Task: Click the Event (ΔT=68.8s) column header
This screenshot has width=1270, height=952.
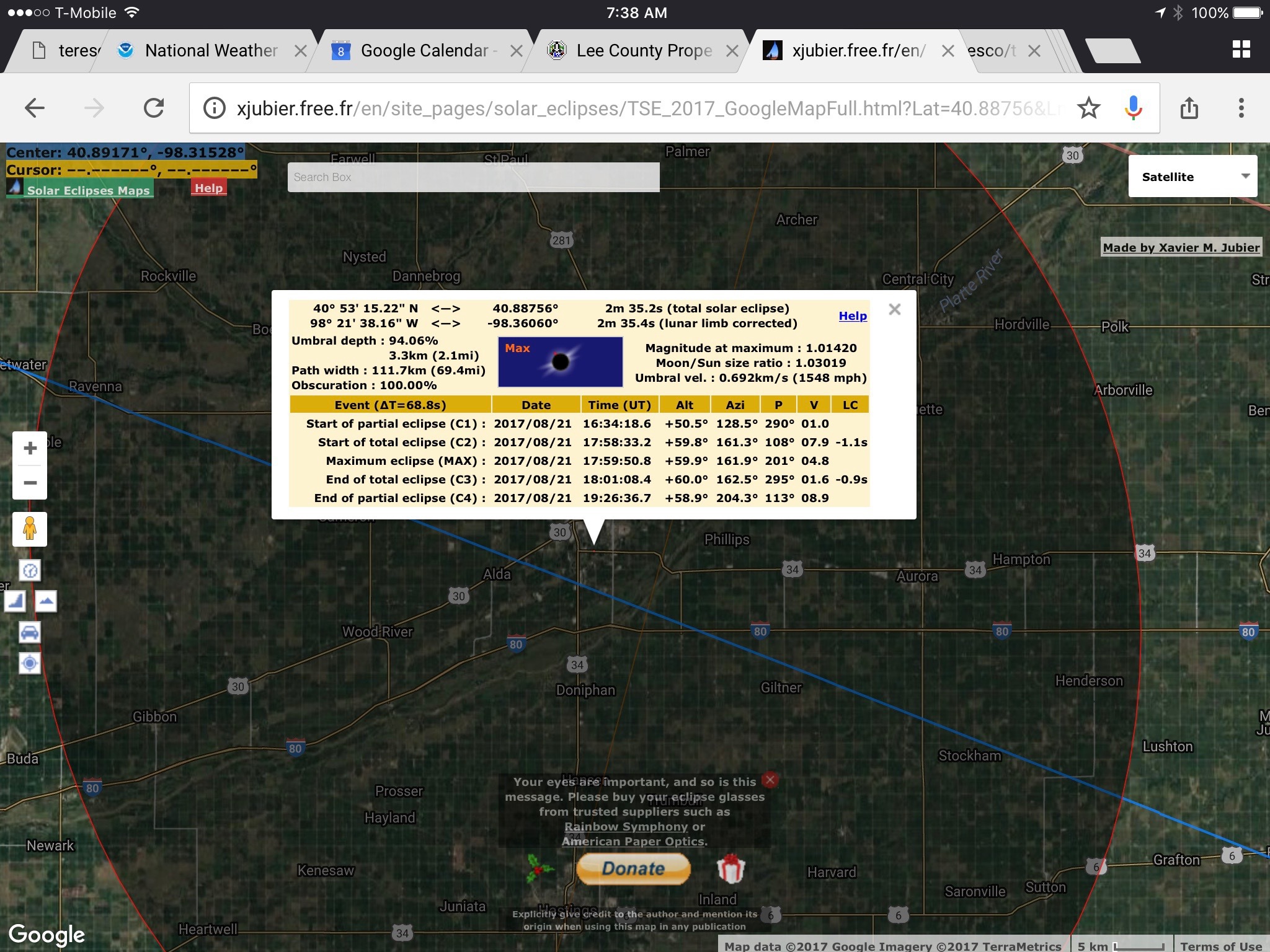Action: tap(391, 405)
